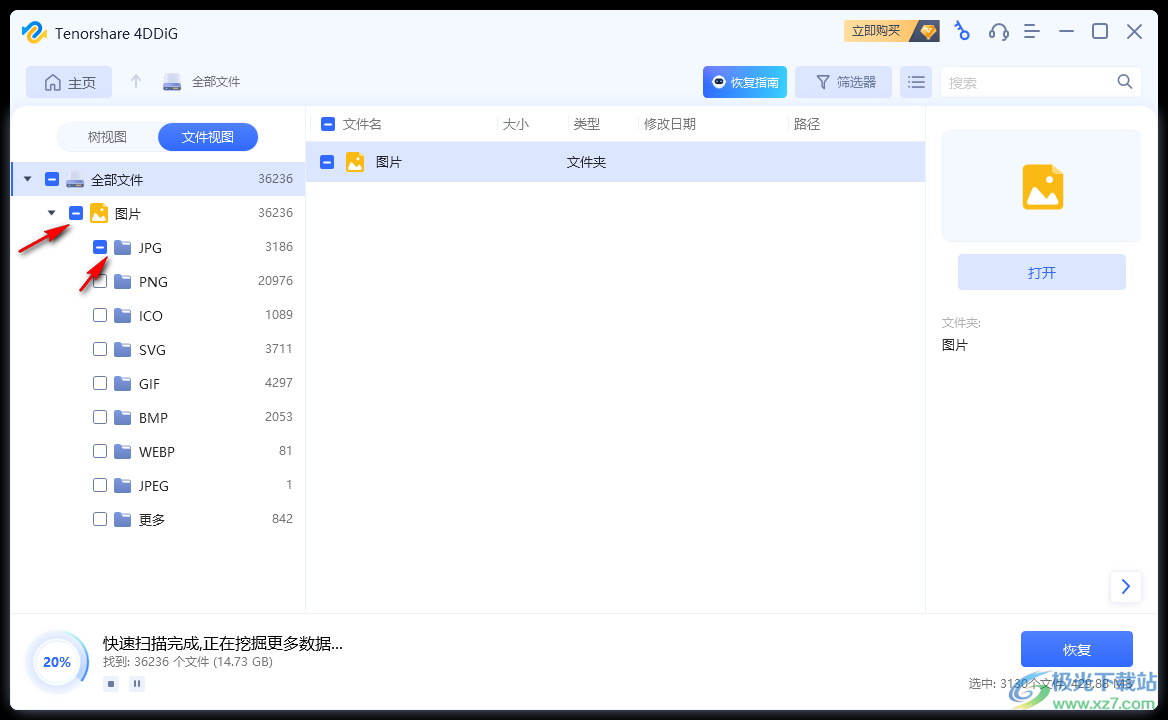This screenshot has height=720, width=1168.
Task: Select the BMP folder icon
Action: [x=123, y=417]
